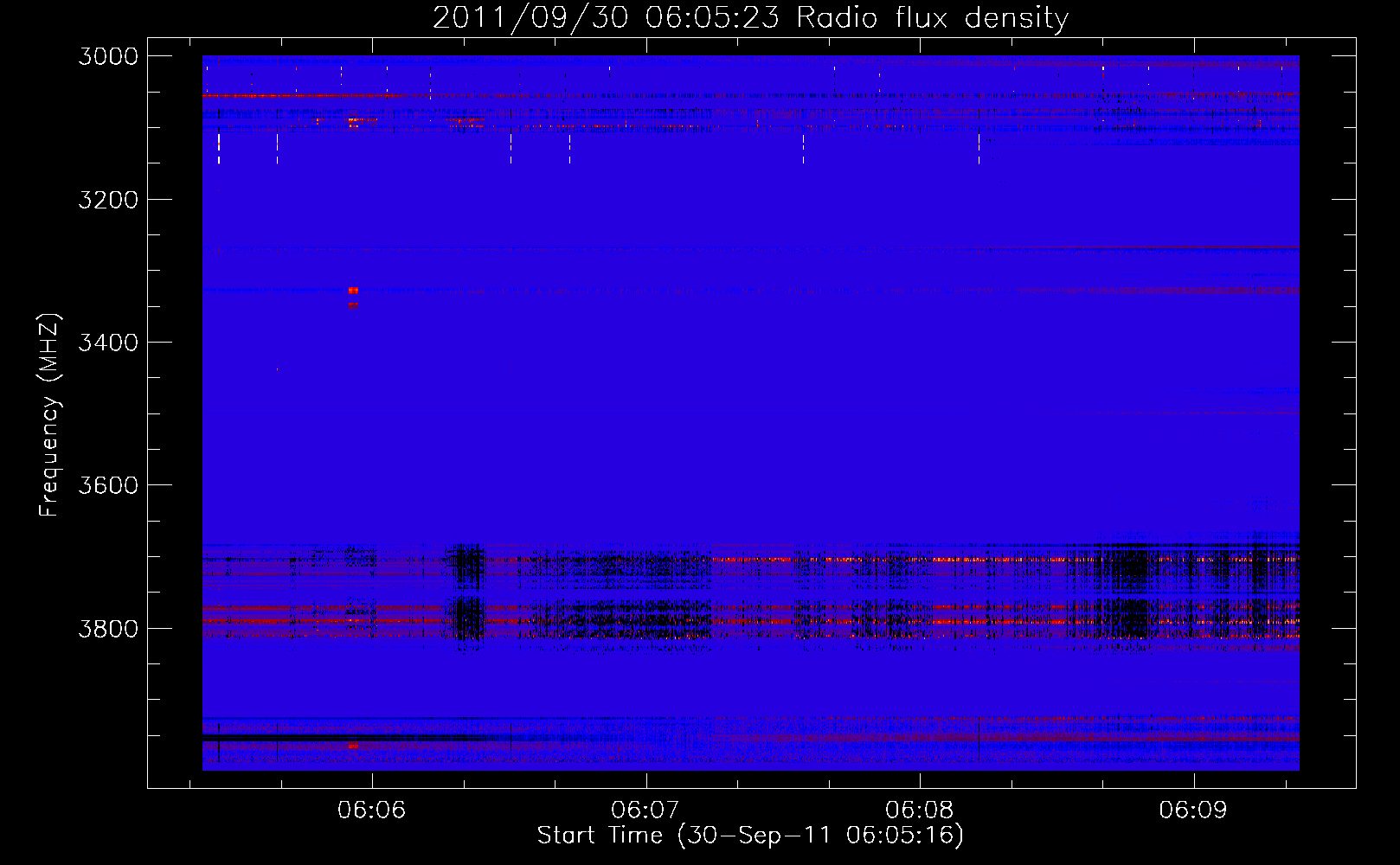This screenshot has height=865, width=1400.
Task: Click the '3600' frequency axis label
Action: pyautogui.click(x=108, y=485)
